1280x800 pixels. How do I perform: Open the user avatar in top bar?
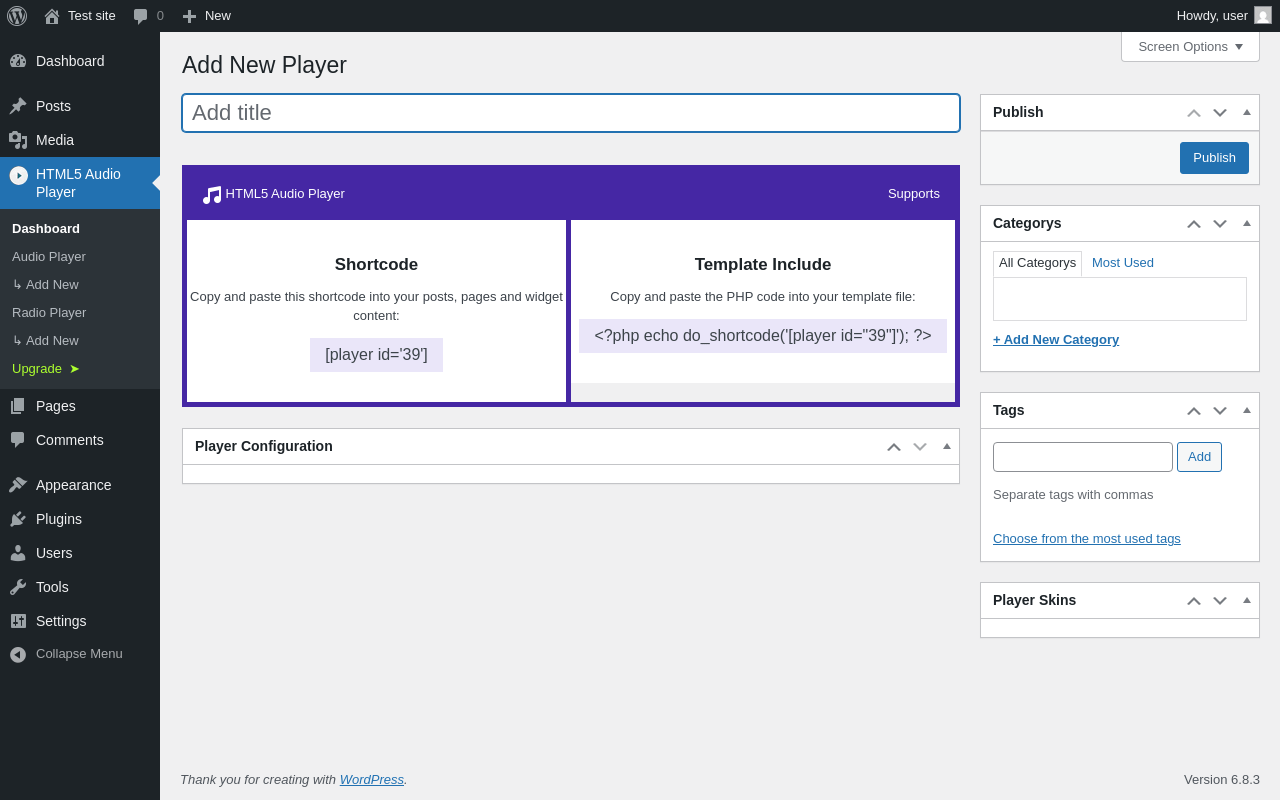pyautogui.click(x=1263, y=15)
